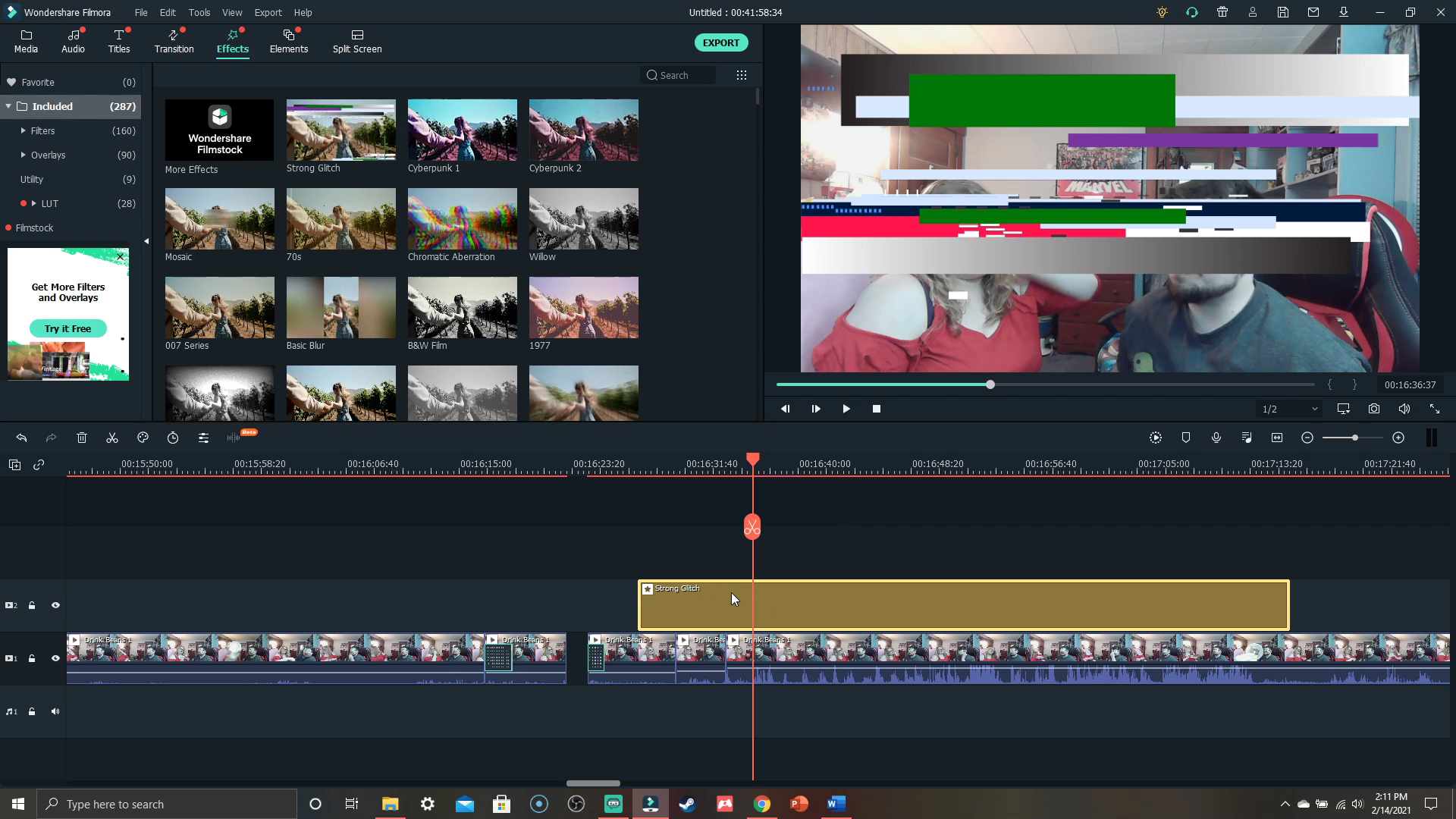
Task: Mute audio track 1 speaker
Action: 55,711
